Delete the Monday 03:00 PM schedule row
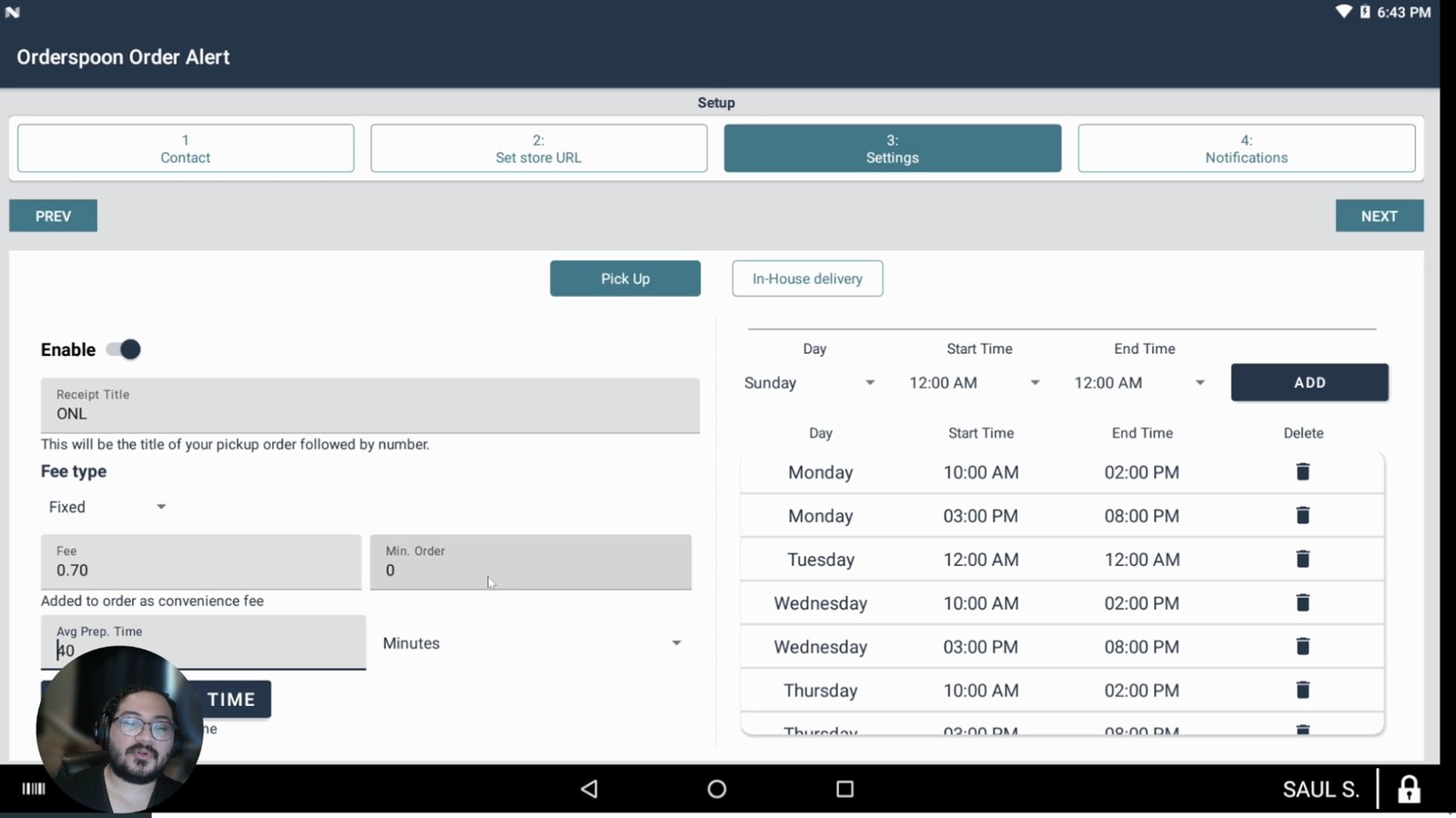1456x818 pixels. coord(1302,515)
